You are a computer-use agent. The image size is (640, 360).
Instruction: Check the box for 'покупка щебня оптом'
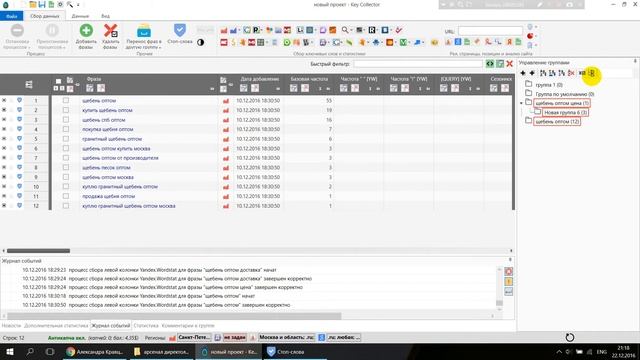66,129
